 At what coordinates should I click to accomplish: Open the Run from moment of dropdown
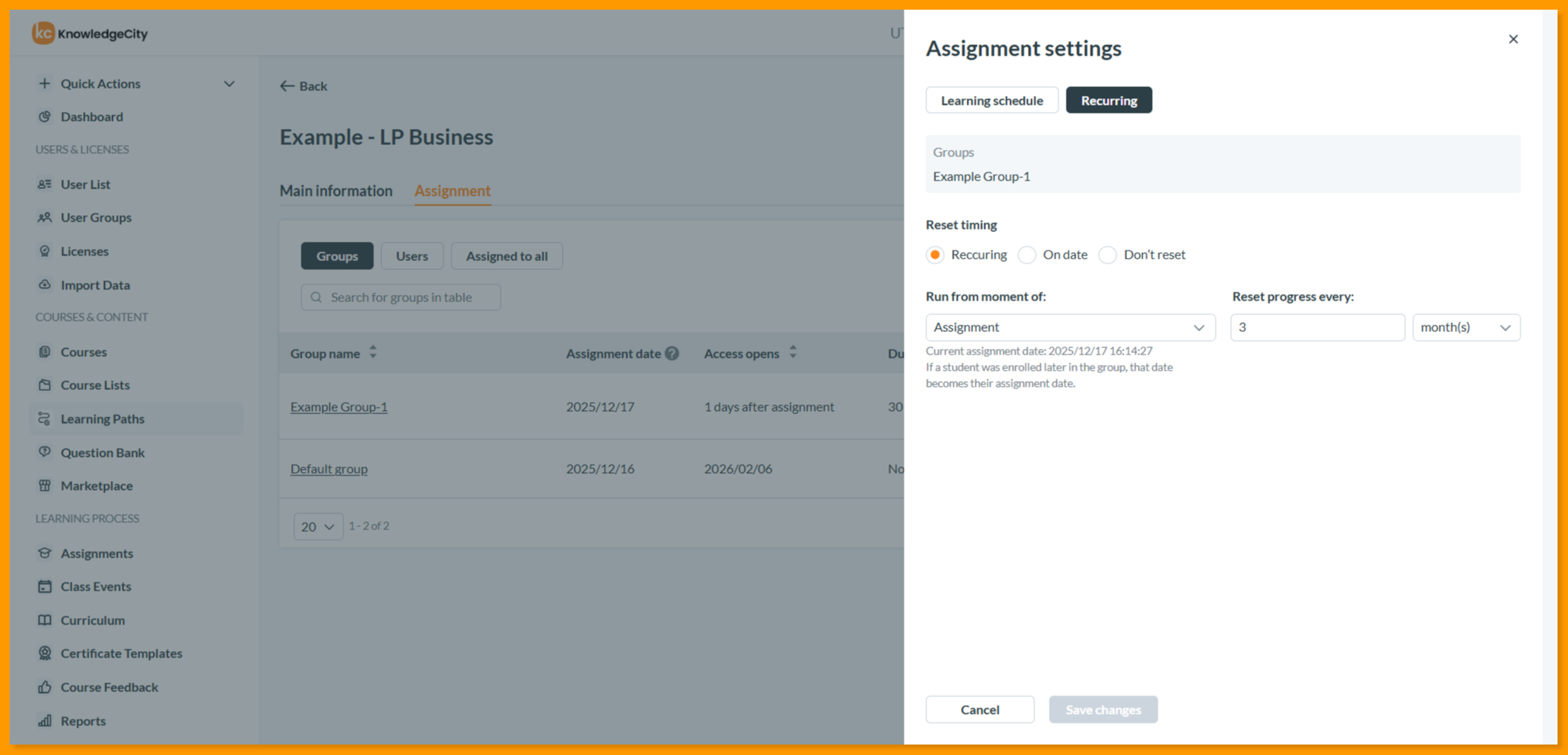[1070, 328]
